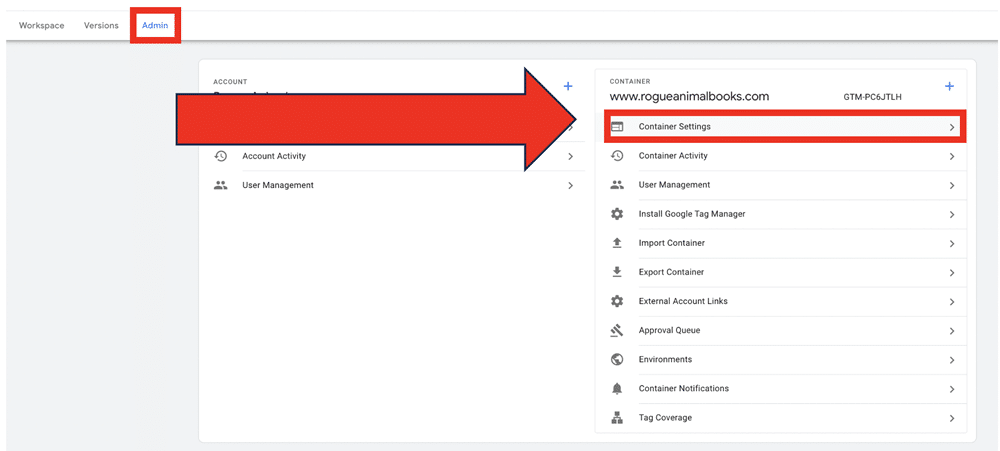Expand Container Activity chevron
Image resolution: width=1000 pixels, height=451 pixels.
952,156
